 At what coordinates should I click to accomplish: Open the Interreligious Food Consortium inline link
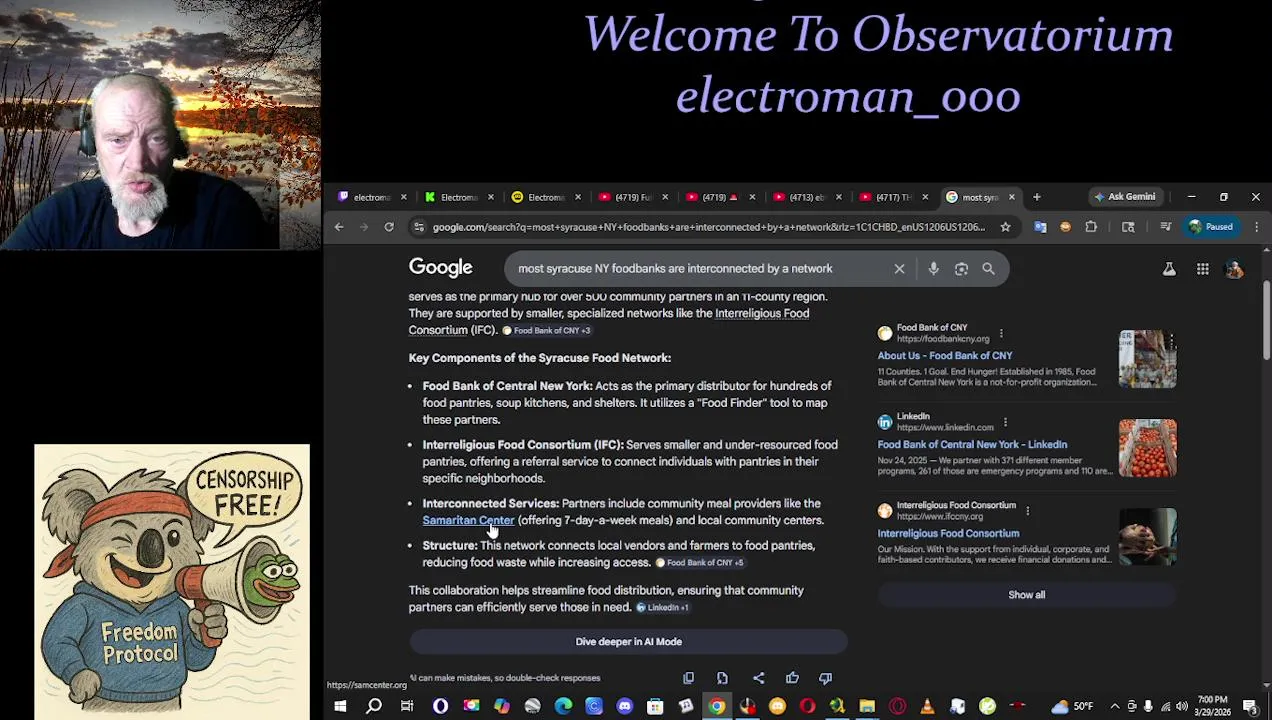[762, 313]
